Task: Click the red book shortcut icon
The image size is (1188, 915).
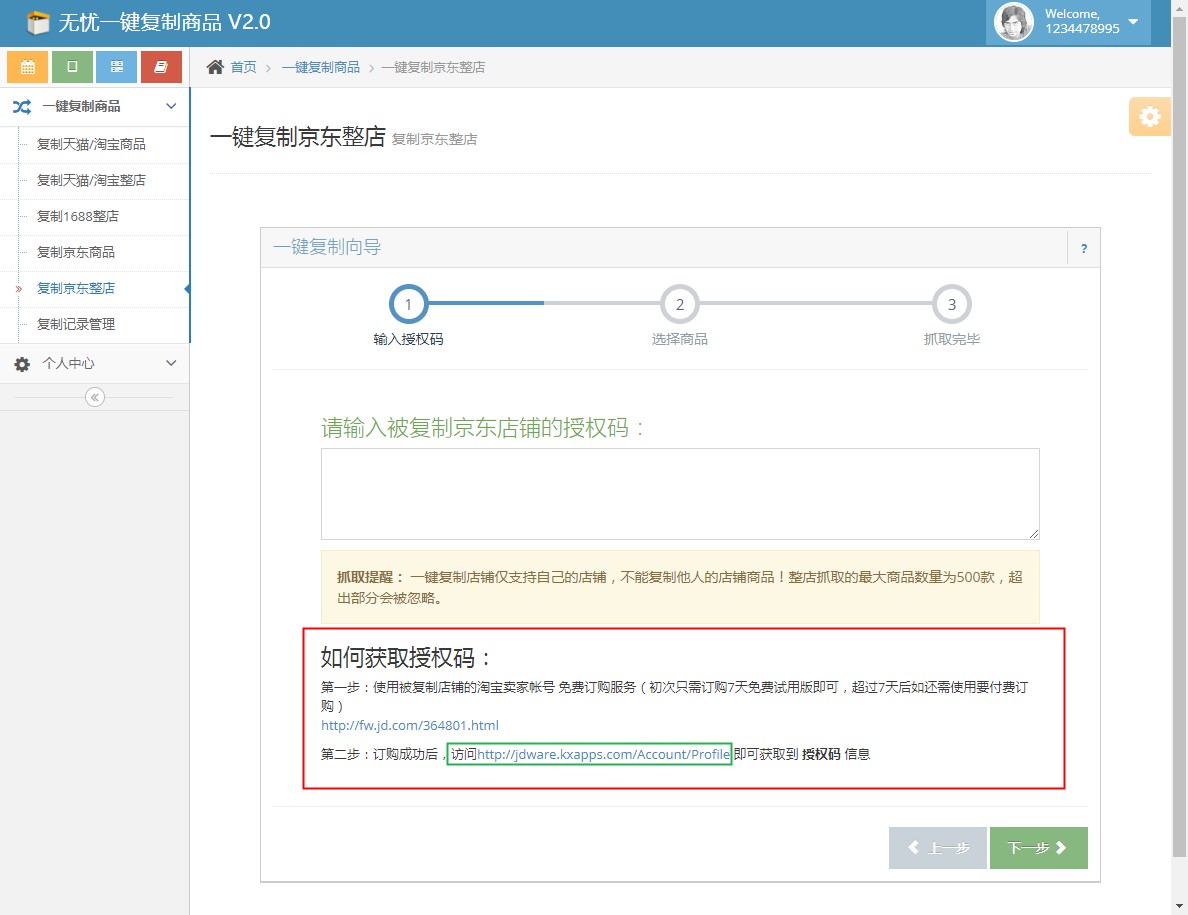Action: tap(161, 67)
